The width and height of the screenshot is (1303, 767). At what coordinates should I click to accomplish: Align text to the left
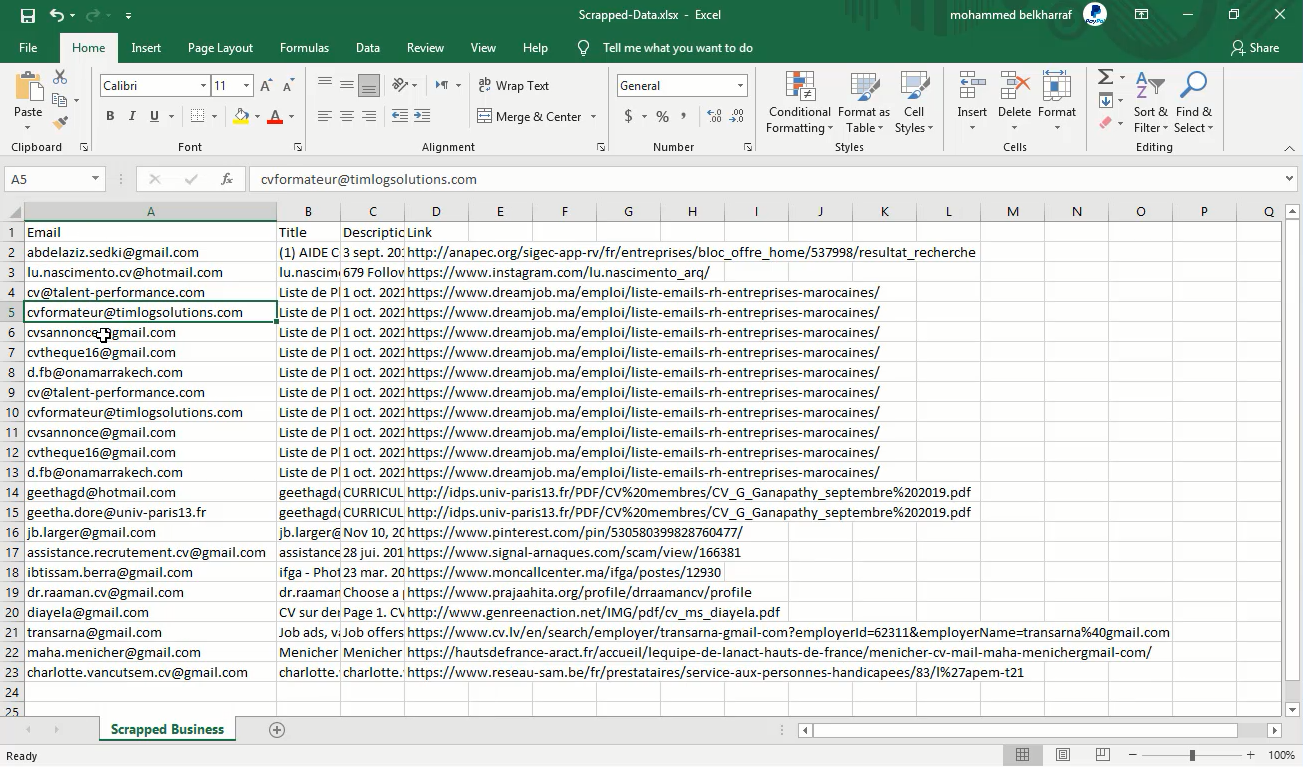[x=325, y=117]
